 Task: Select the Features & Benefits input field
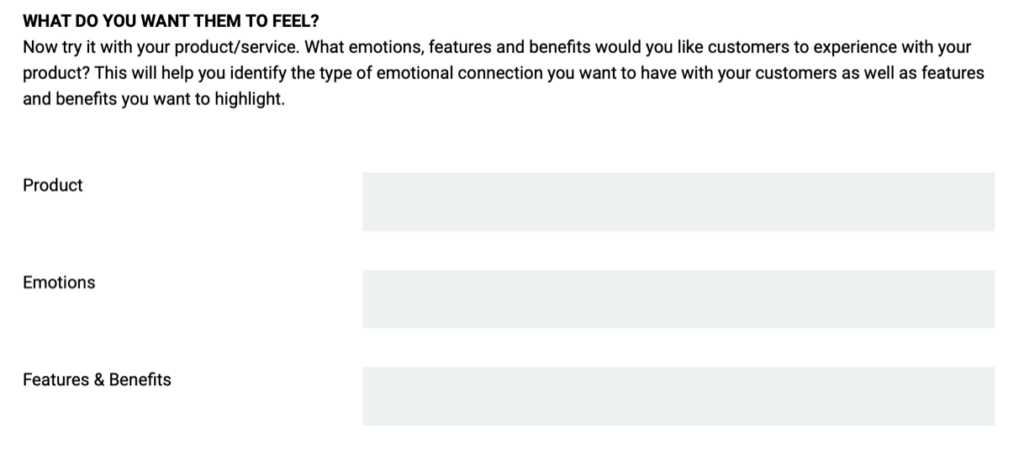coord(679,396)
